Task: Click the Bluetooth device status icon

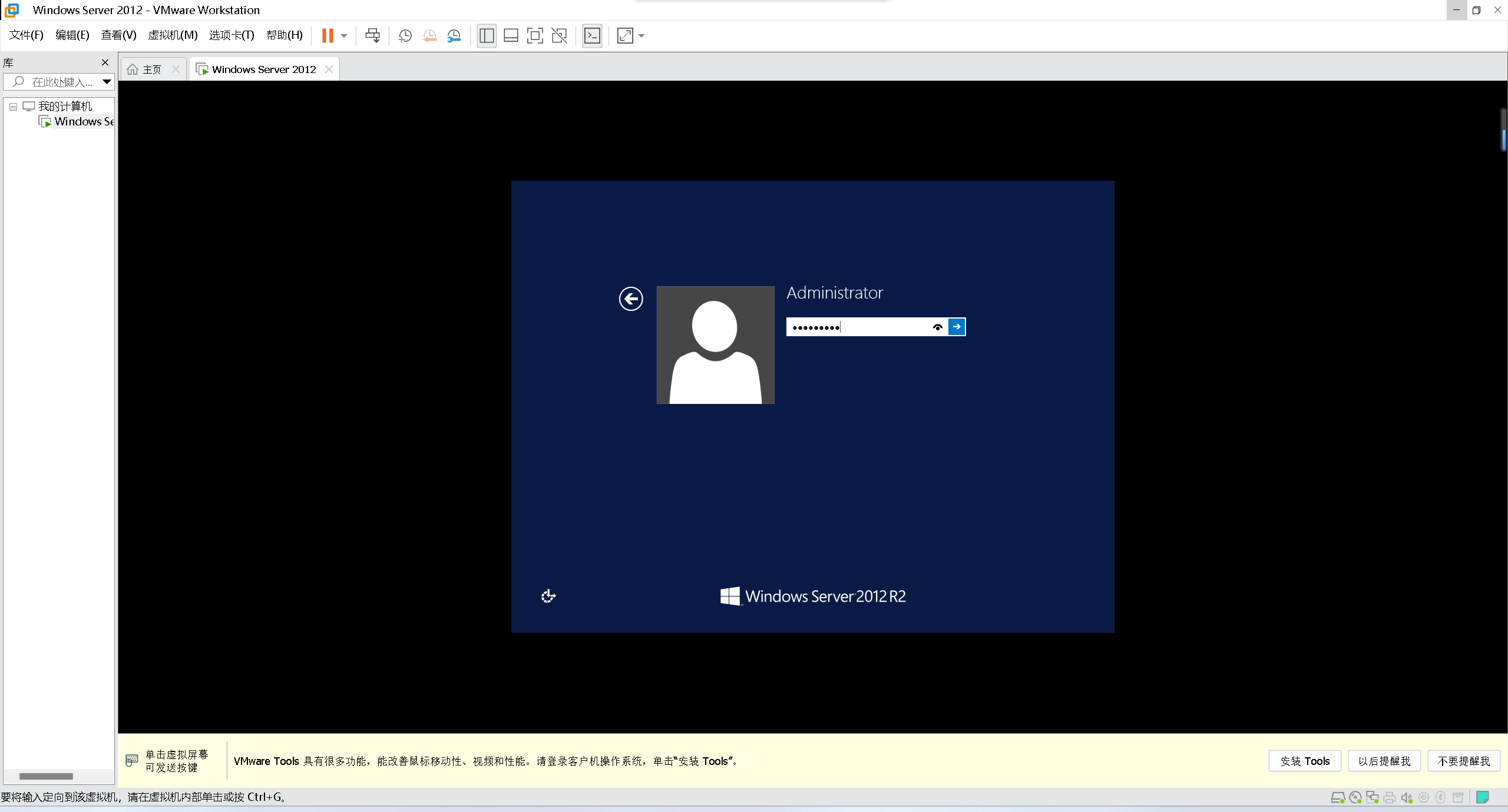Action: tap(1440, 798)
